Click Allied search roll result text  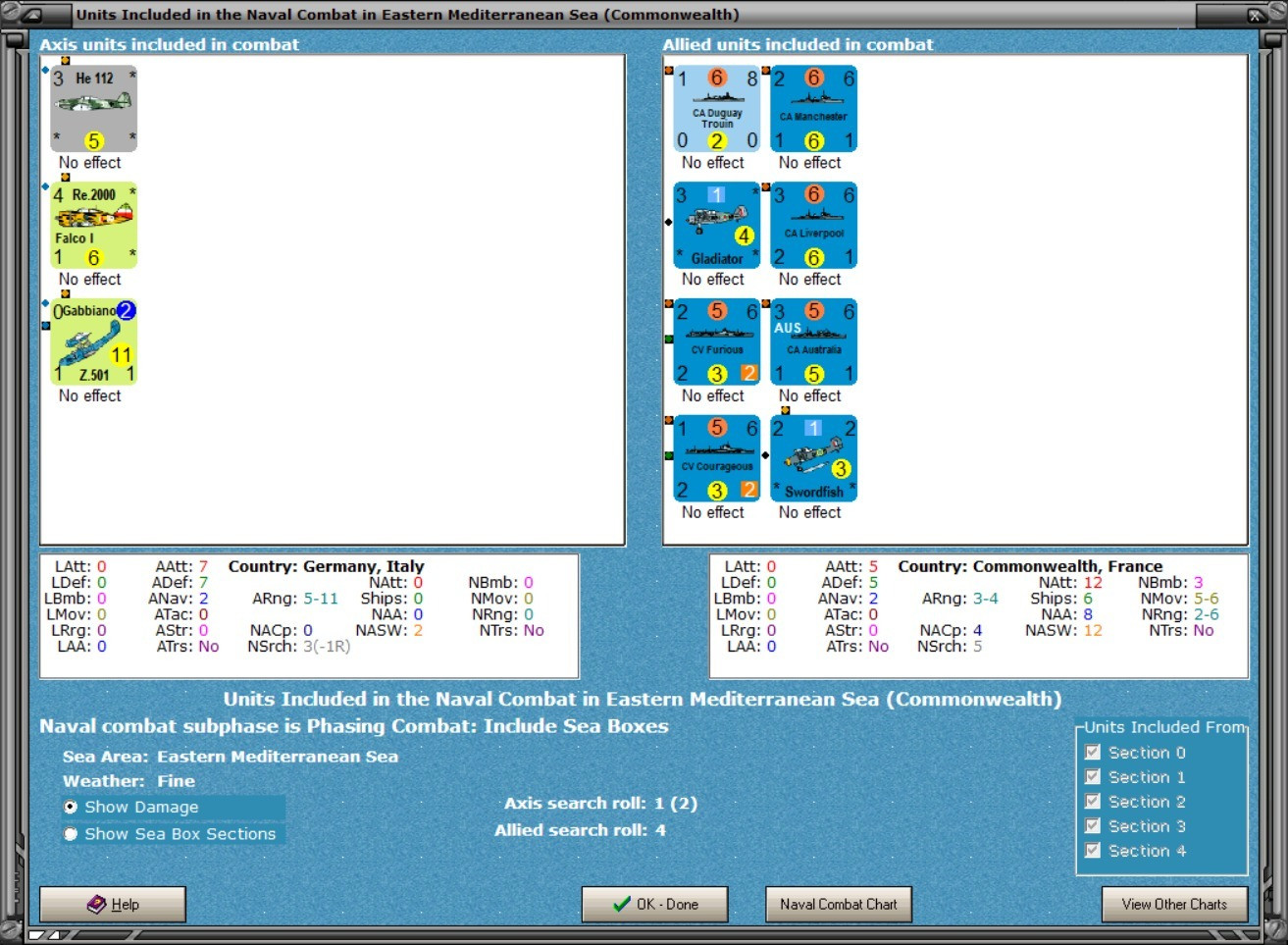tap(581, 830)
